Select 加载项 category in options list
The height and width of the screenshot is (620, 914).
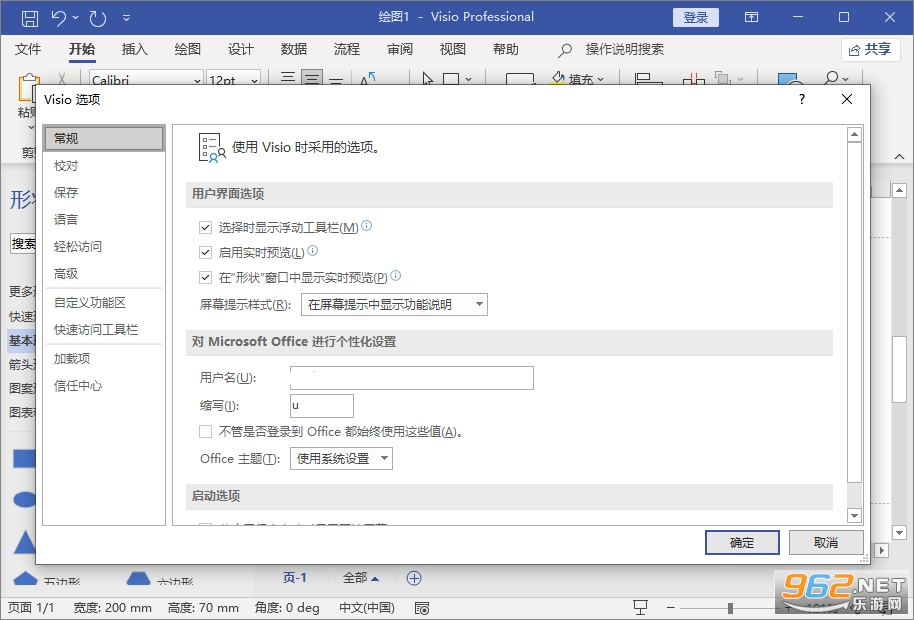(104, 358)
